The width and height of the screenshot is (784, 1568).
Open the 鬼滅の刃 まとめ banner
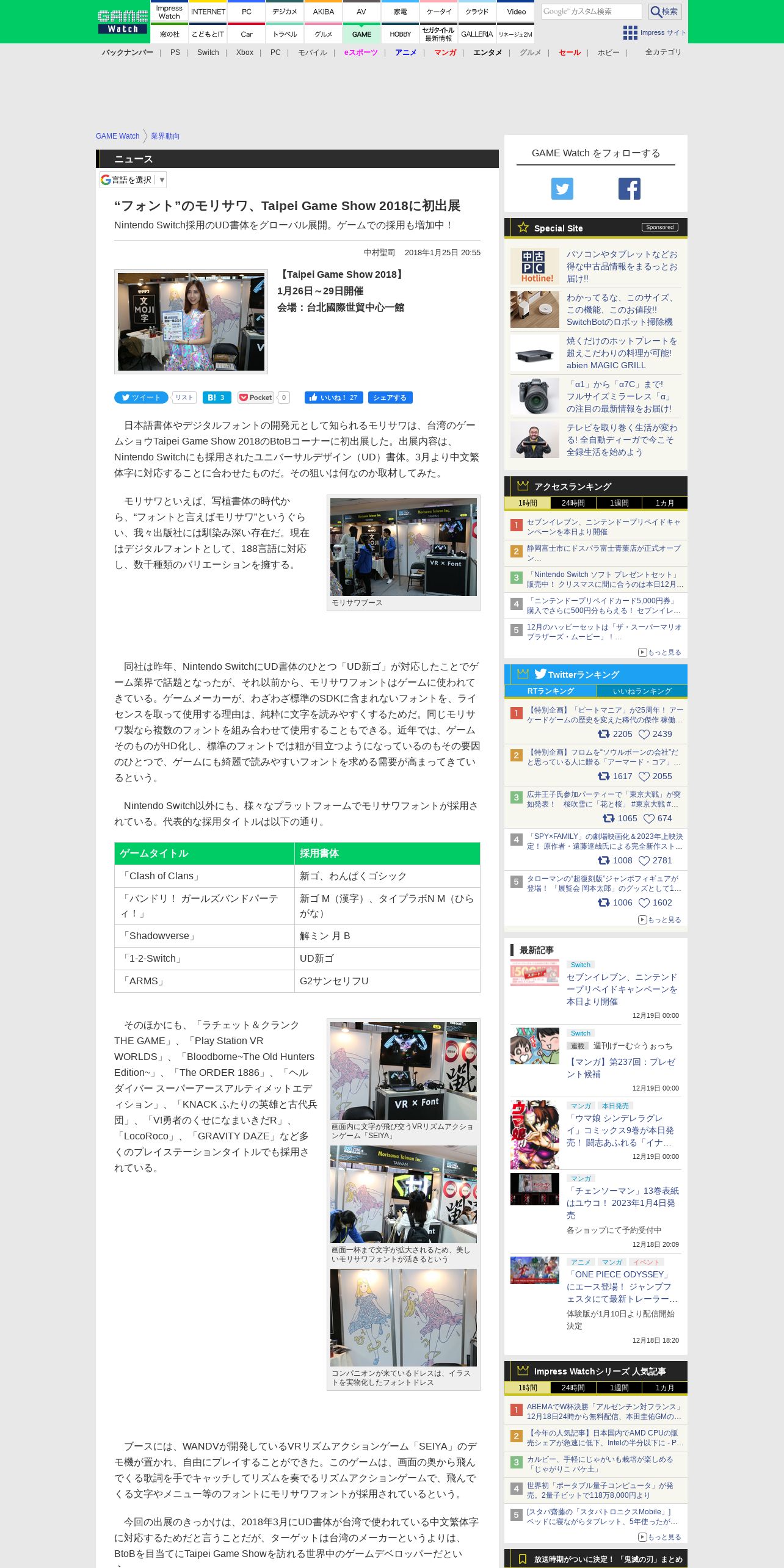[x=596, y=1558]
